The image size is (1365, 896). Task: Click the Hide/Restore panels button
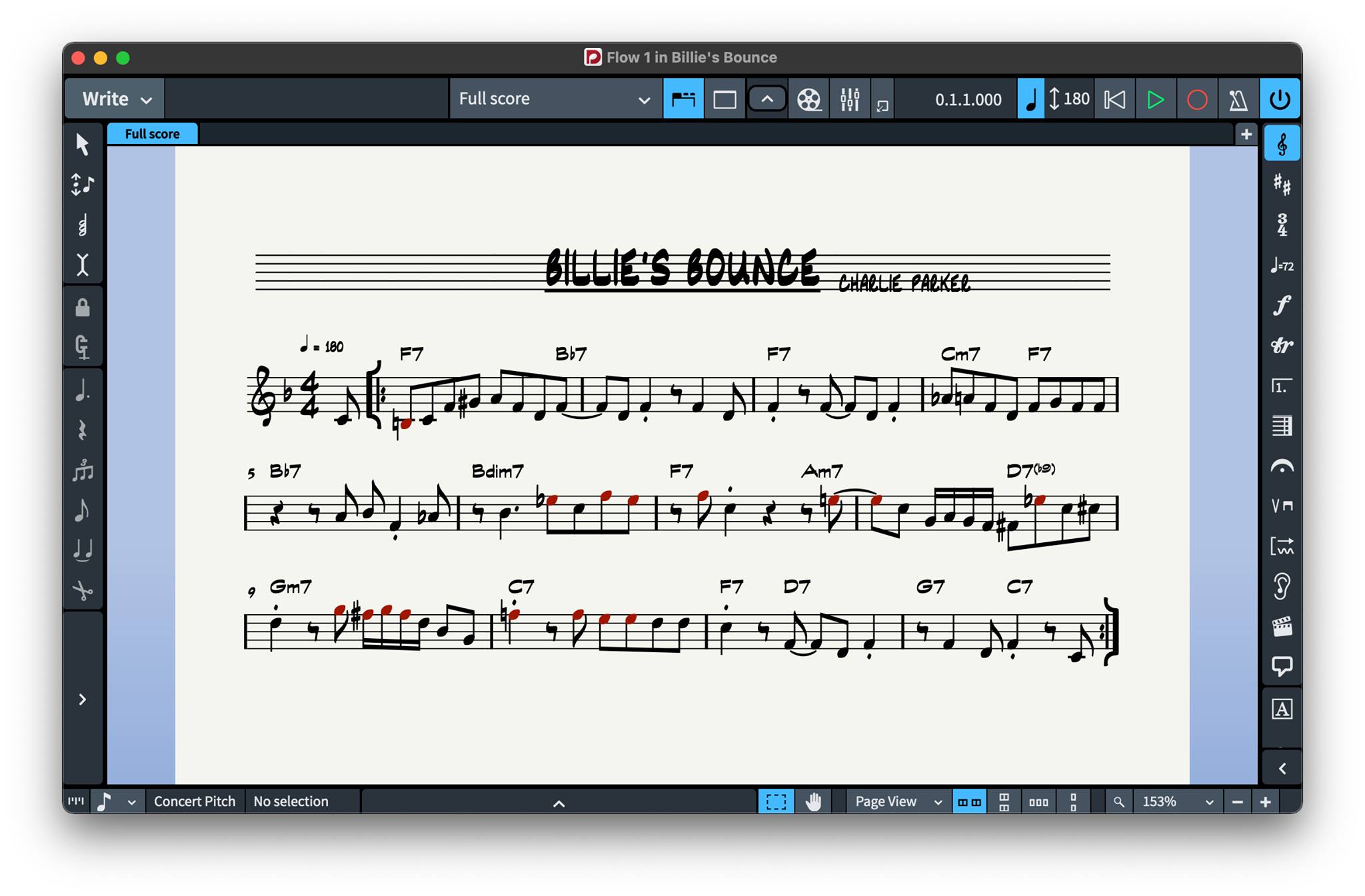(x=767, y=99)
